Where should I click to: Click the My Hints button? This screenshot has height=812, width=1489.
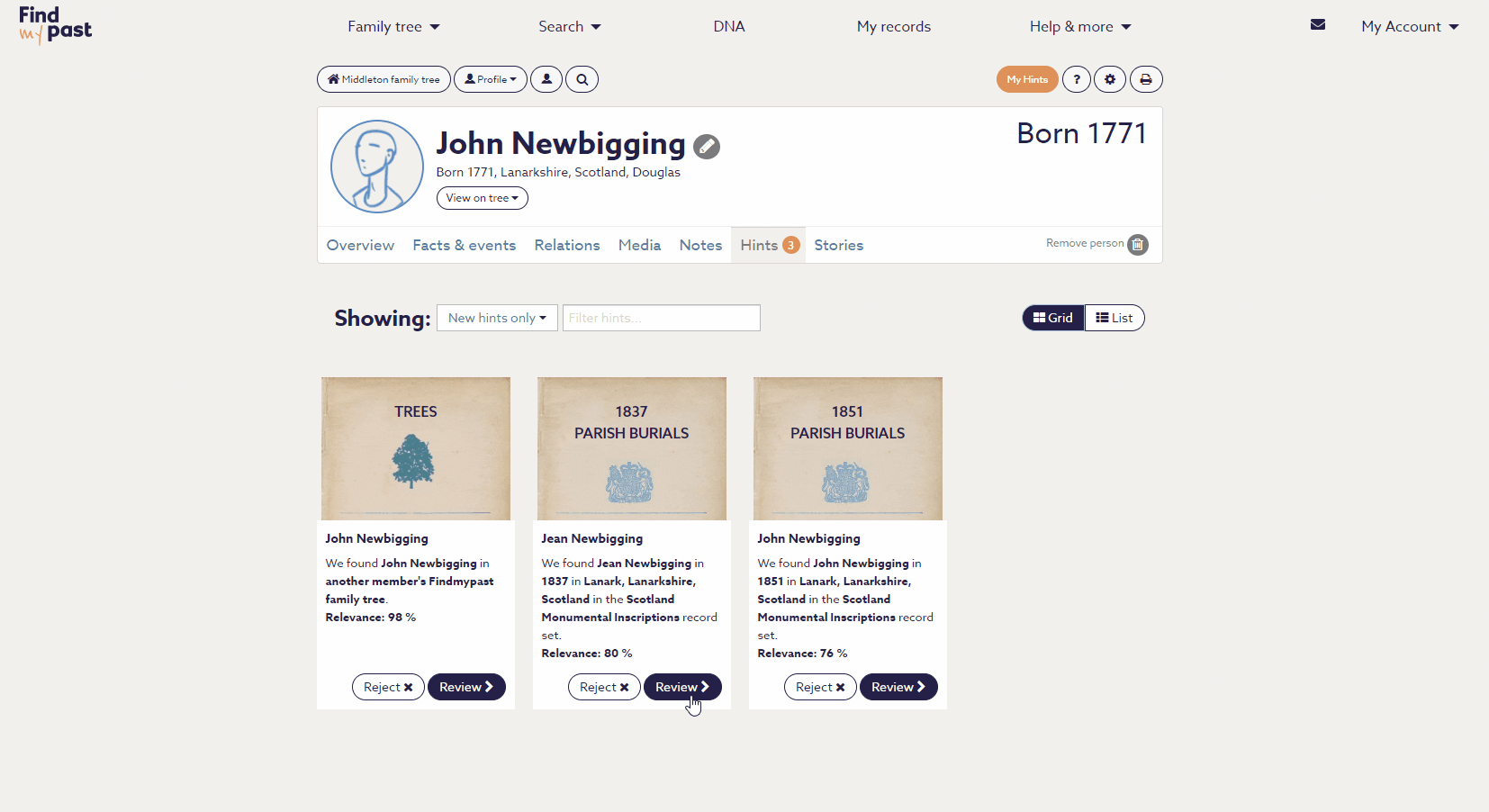1027,79
